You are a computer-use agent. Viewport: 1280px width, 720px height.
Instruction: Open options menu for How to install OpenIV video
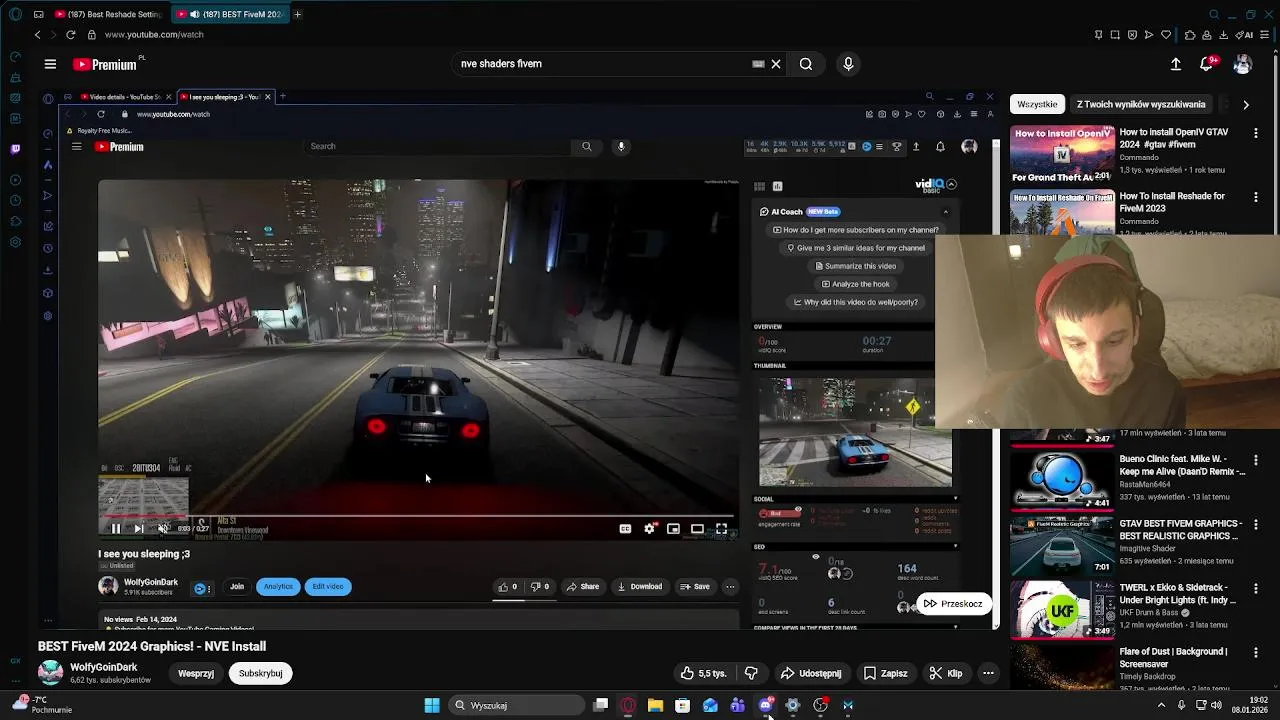coord(1256,133)
